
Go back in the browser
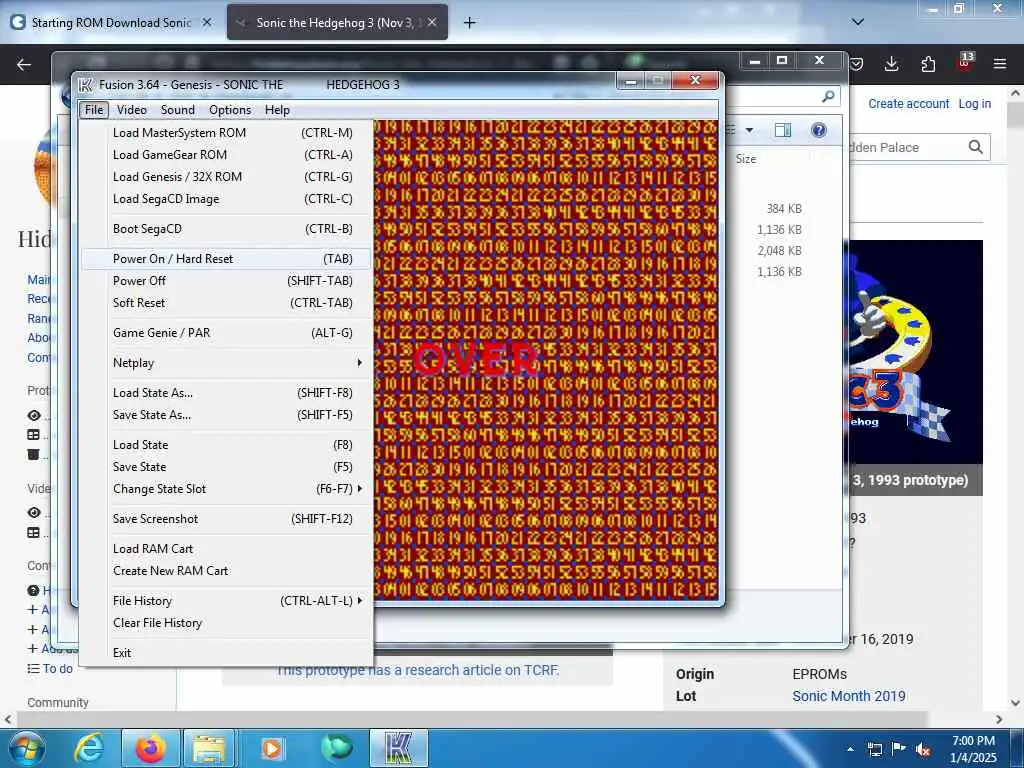24,64
